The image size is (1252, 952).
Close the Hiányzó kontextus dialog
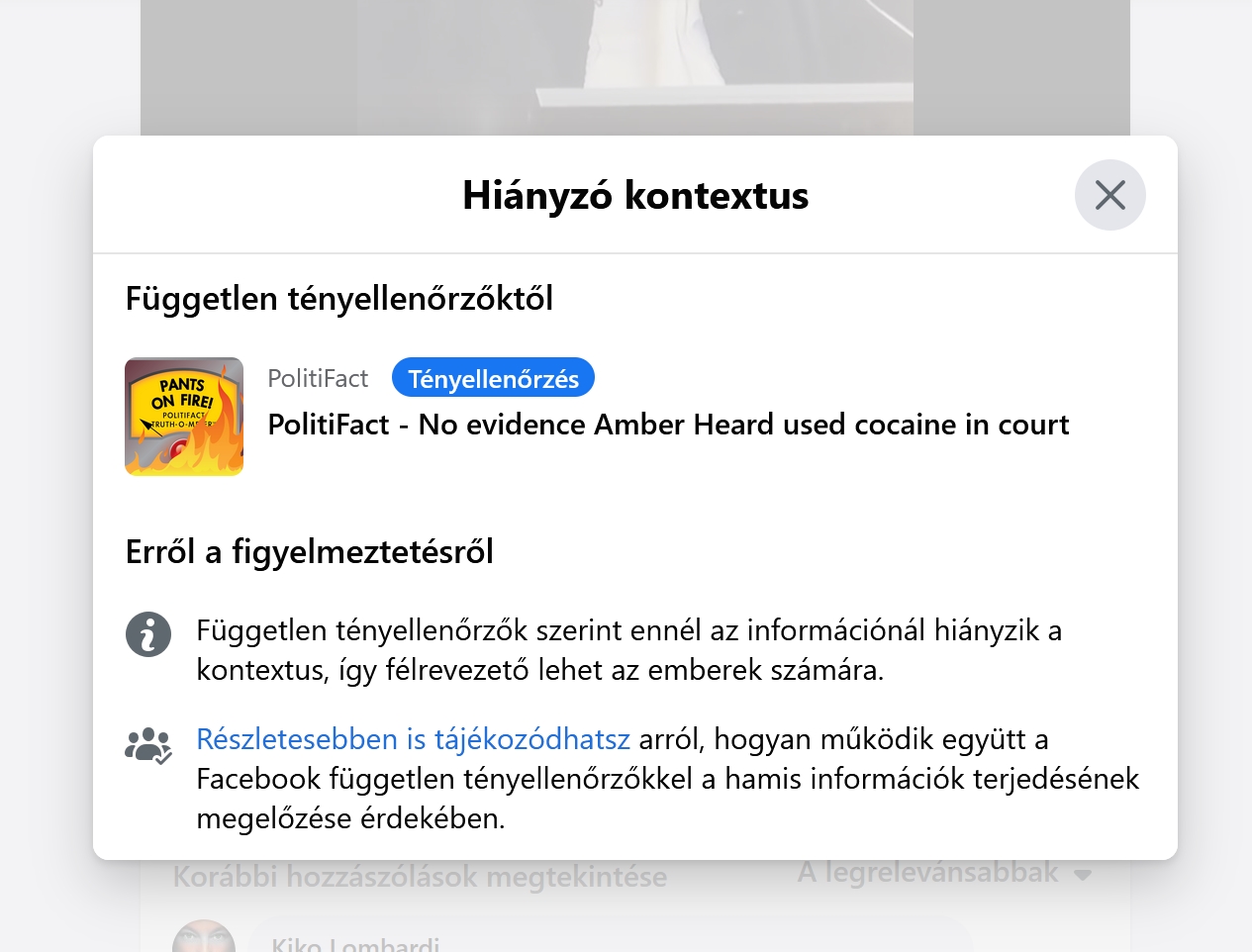click(x=1109, y=195)
